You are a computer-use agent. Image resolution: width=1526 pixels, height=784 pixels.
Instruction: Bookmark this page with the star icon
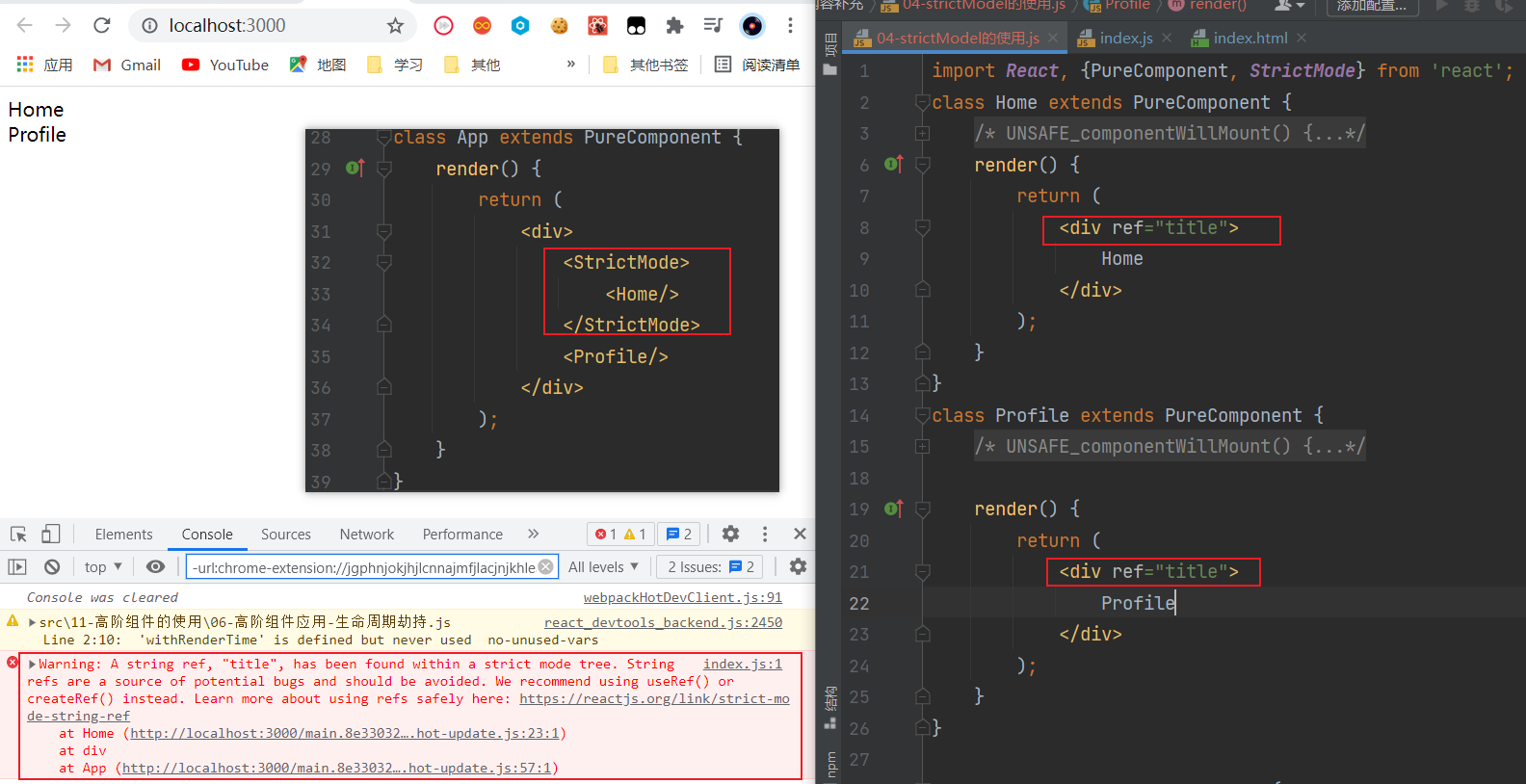point(395,26)
